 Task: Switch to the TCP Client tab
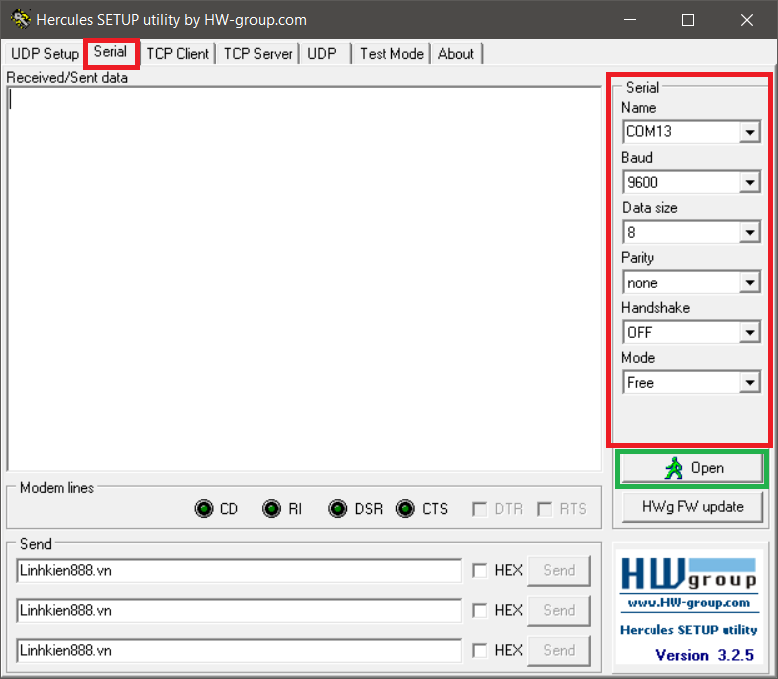click(x=178, y=54)
